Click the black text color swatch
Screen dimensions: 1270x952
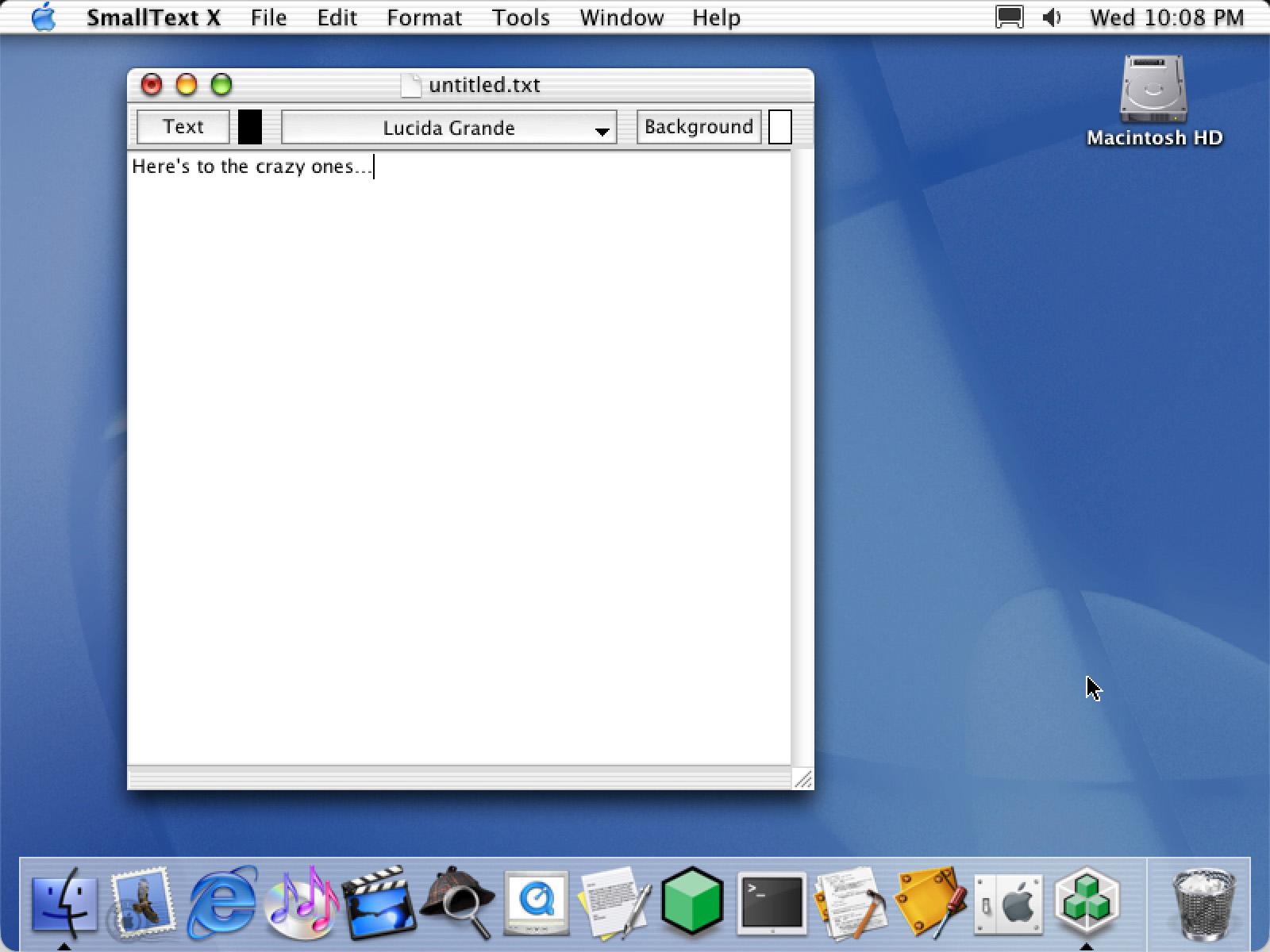(250, 127)
